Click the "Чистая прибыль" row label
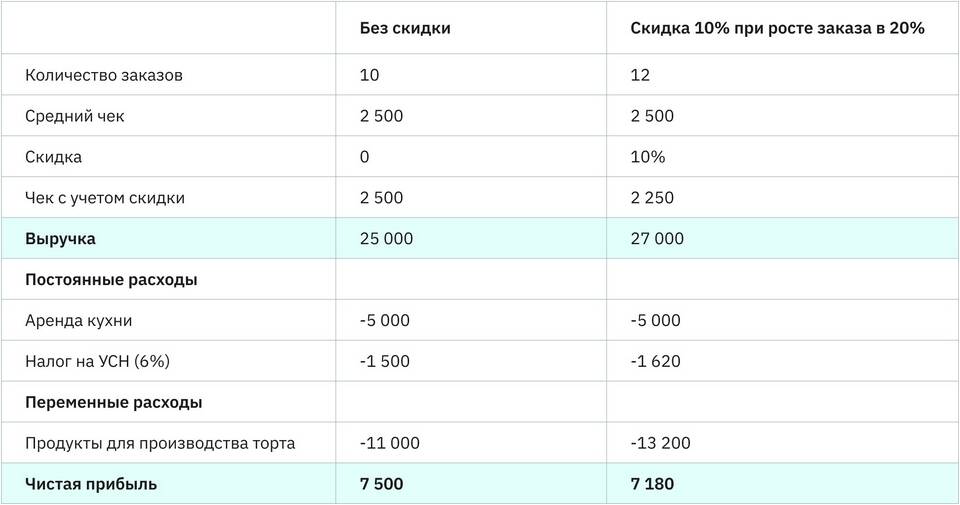This screenshot has height=505, width=960. tap(91, 484)
